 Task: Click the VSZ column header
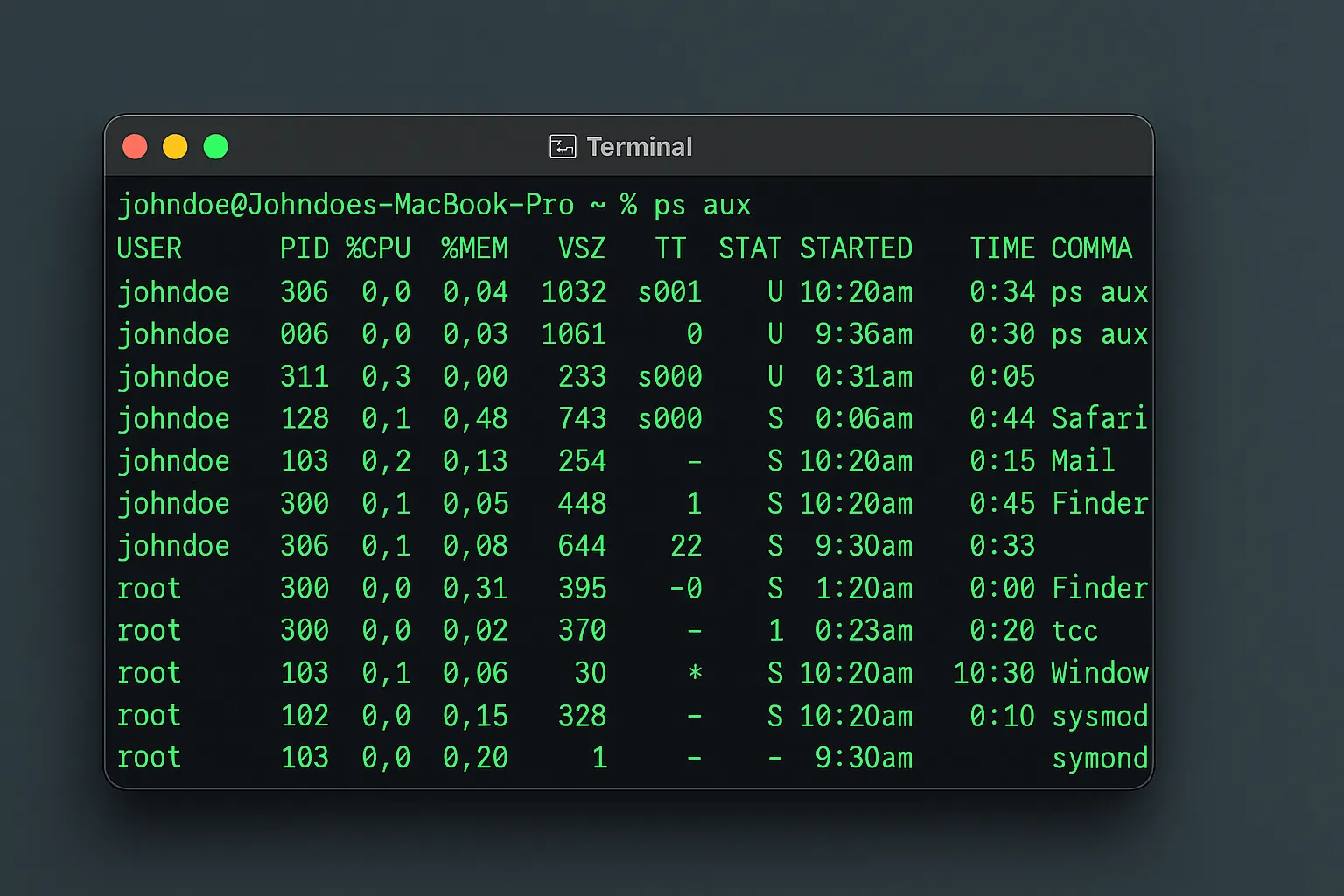tap(582, 248)
